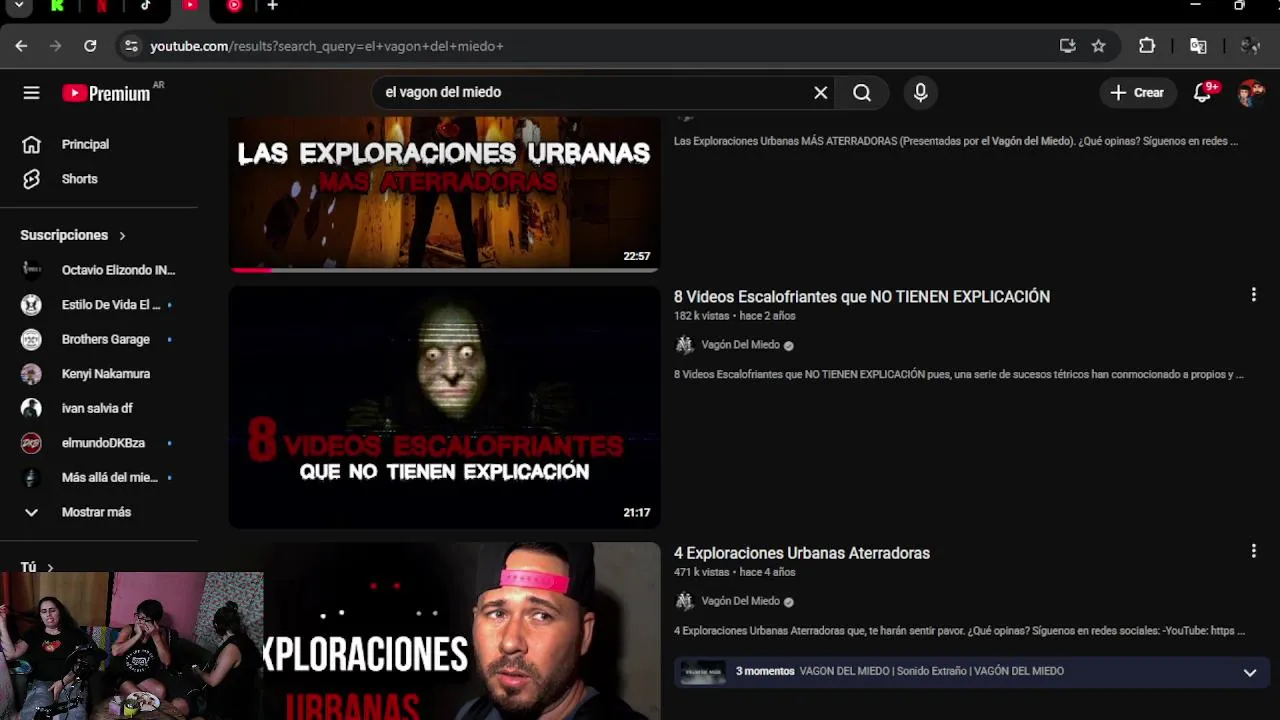Open Vagón Del Miedo channel under 4 Exploraciones
Image resolution: width=1280 pixels, height=720 pixels.
pyautogui.click(x=740, y=601)
